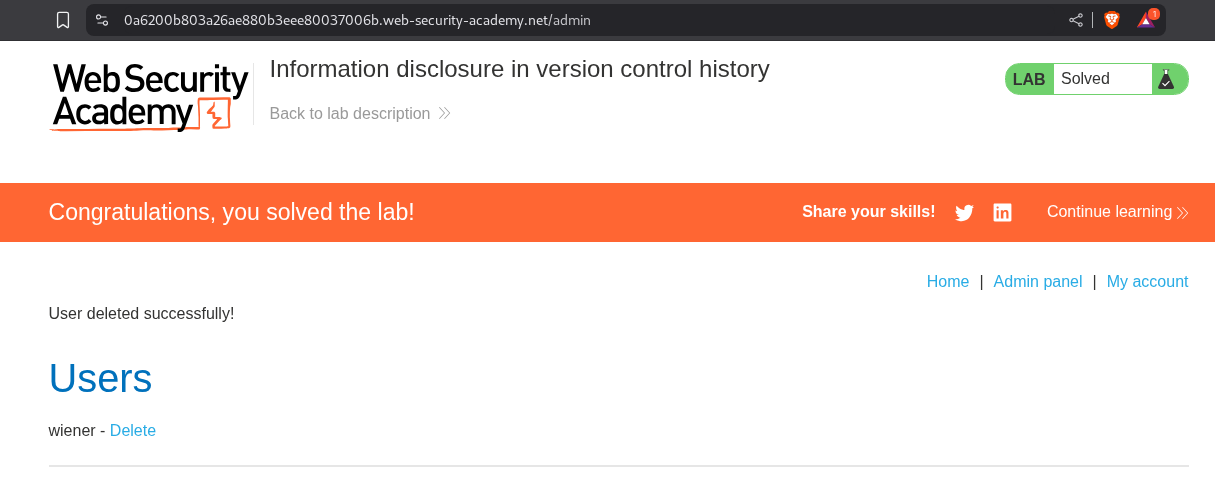Go to My account
The image size is (1215, 502).
click(x=1147, y=282)
